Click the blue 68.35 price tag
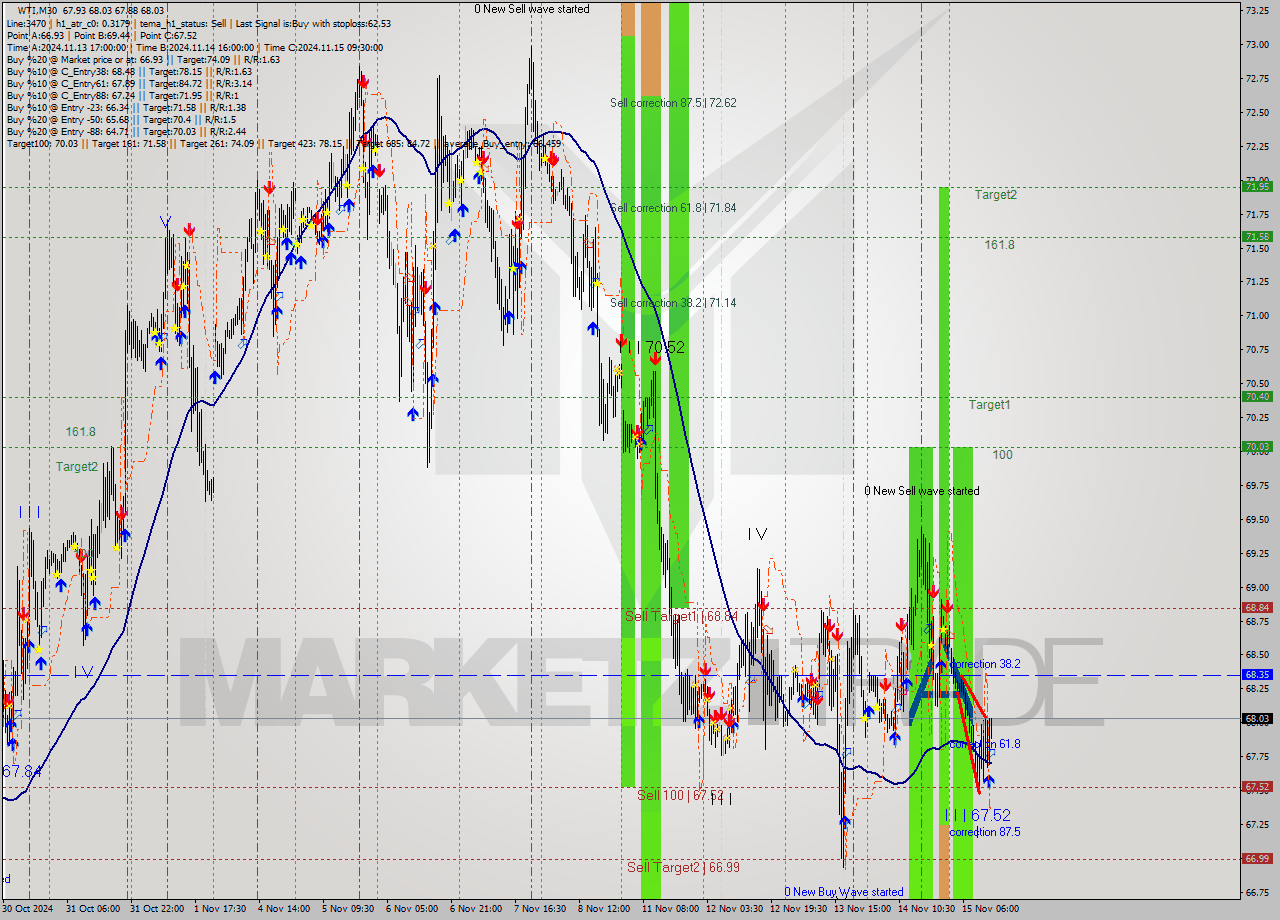 [1256, 675]
